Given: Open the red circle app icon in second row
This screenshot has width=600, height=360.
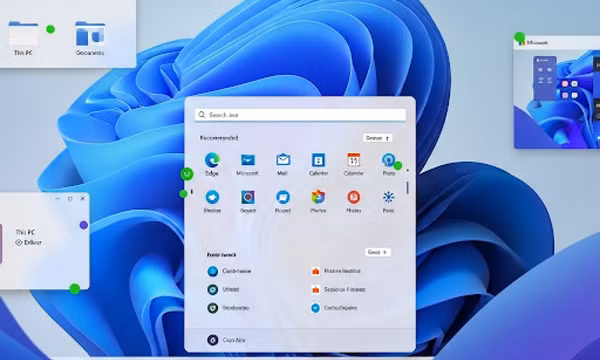Looking at the screenshot, I should pos(354,197).
